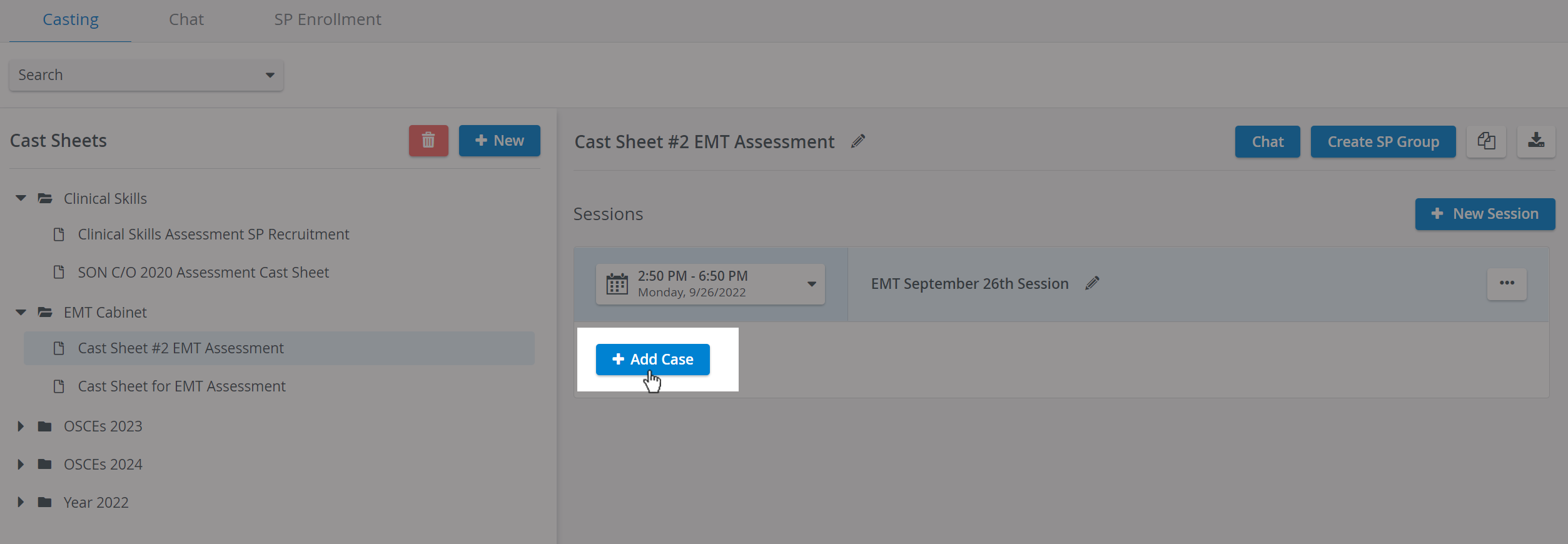Select Cast Sheet for EMT Assessment
Screen dimensions: 1568x544
tap(181, 386)
